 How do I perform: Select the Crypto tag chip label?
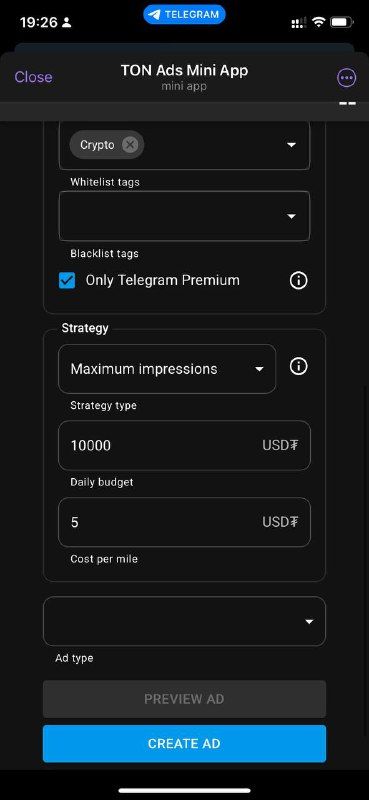(97, 145)
